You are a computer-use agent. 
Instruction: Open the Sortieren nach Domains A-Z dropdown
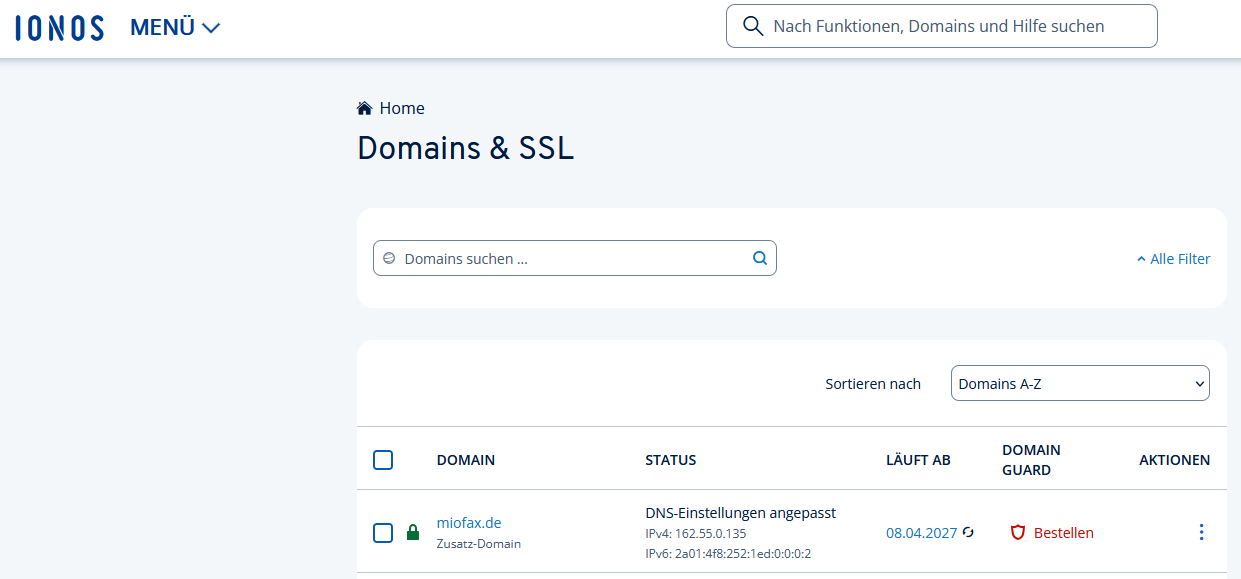click(x=1079, y=383)
